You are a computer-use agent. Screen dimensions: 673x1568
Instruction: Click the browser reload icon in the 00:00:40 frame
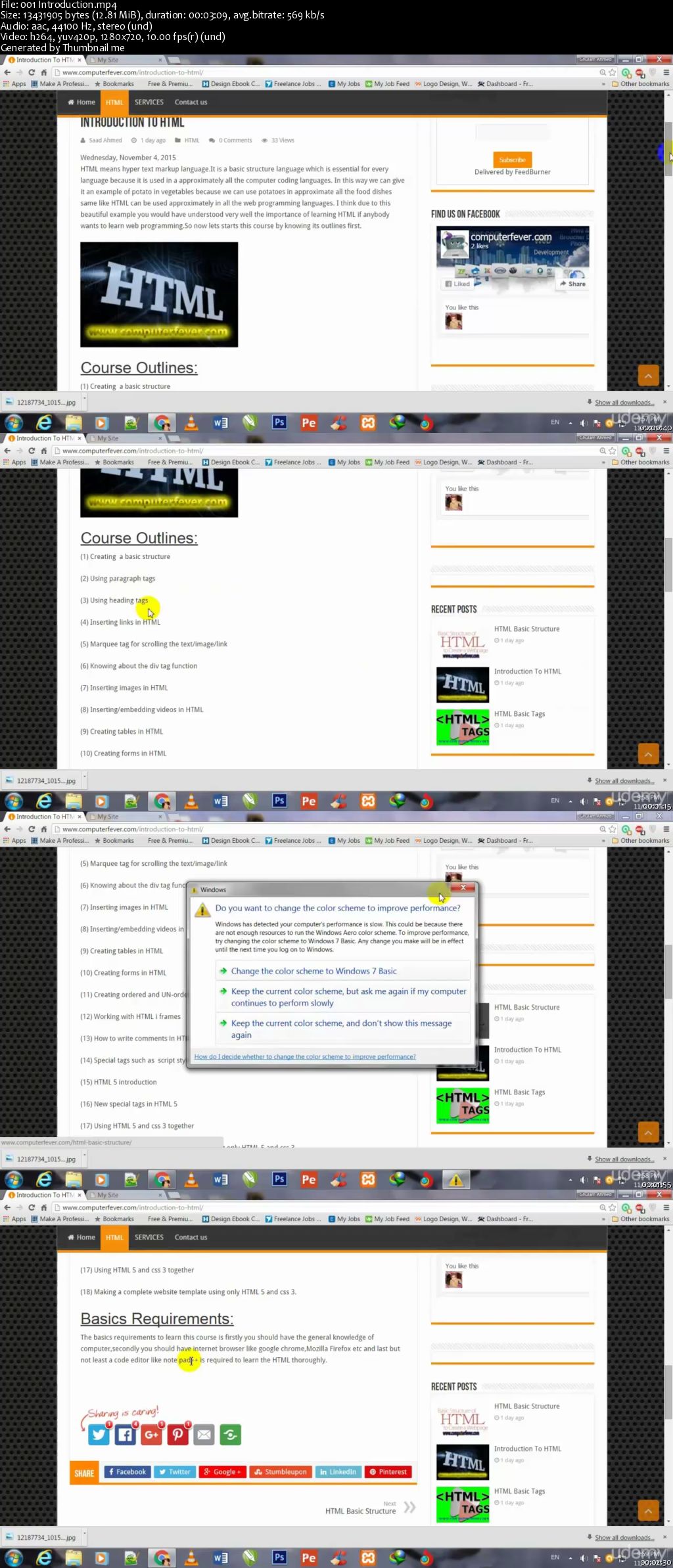point(31,72)
